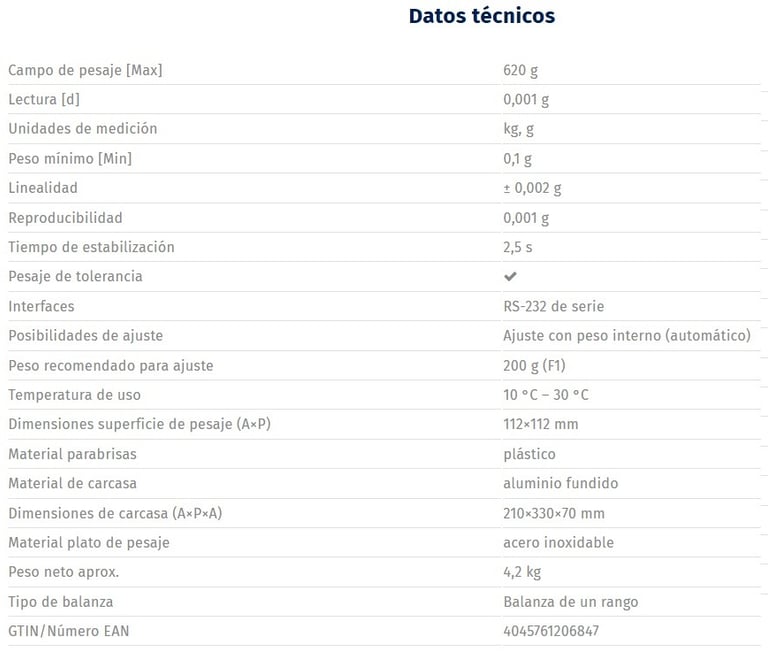Viewport: 768px width, 652px height.
Task: Select the 200 g (F1) value
Action: click(x=534, y=365)
